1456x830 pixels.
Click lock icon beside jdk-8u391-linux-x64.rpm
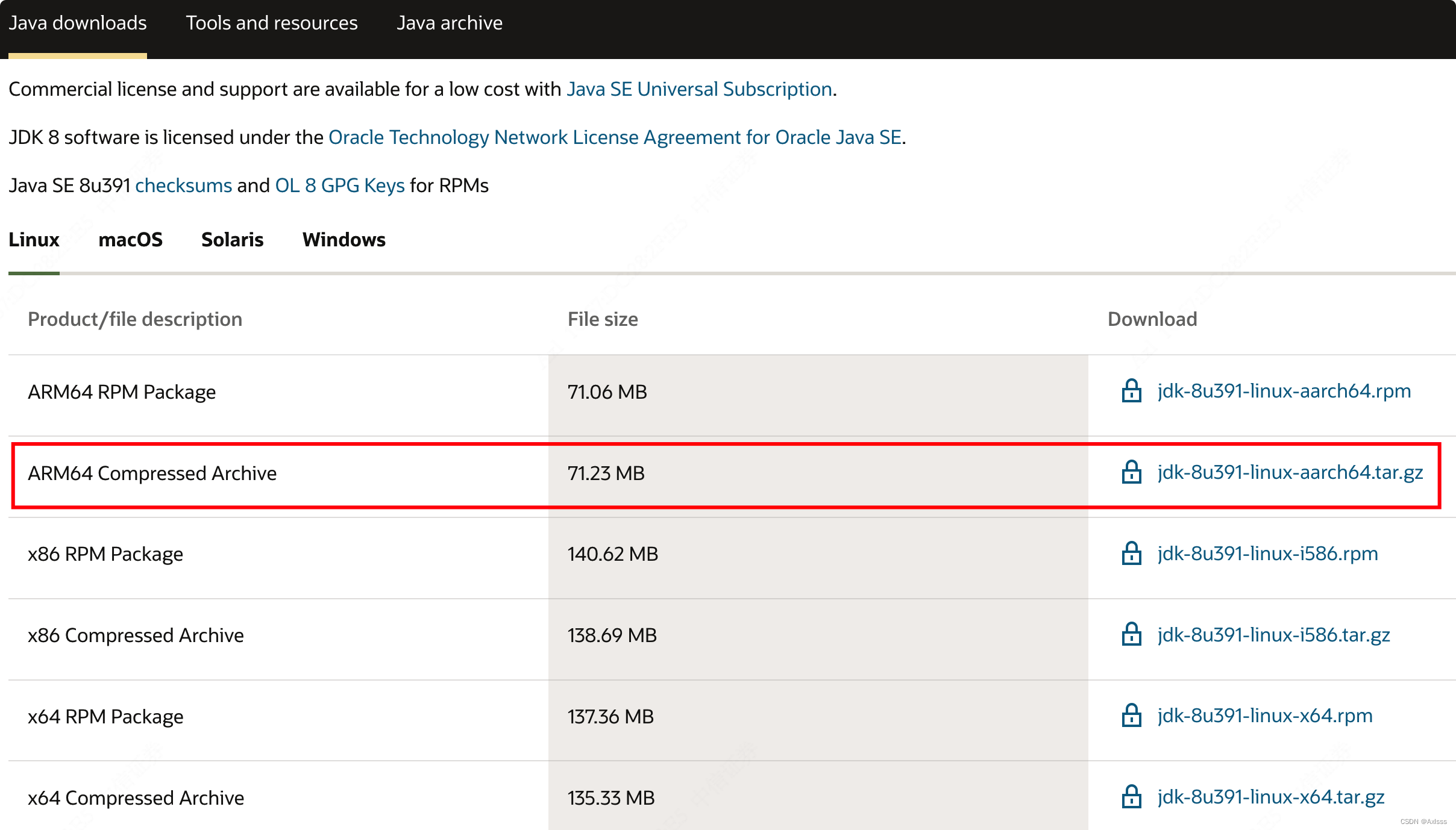[1131, 716]
